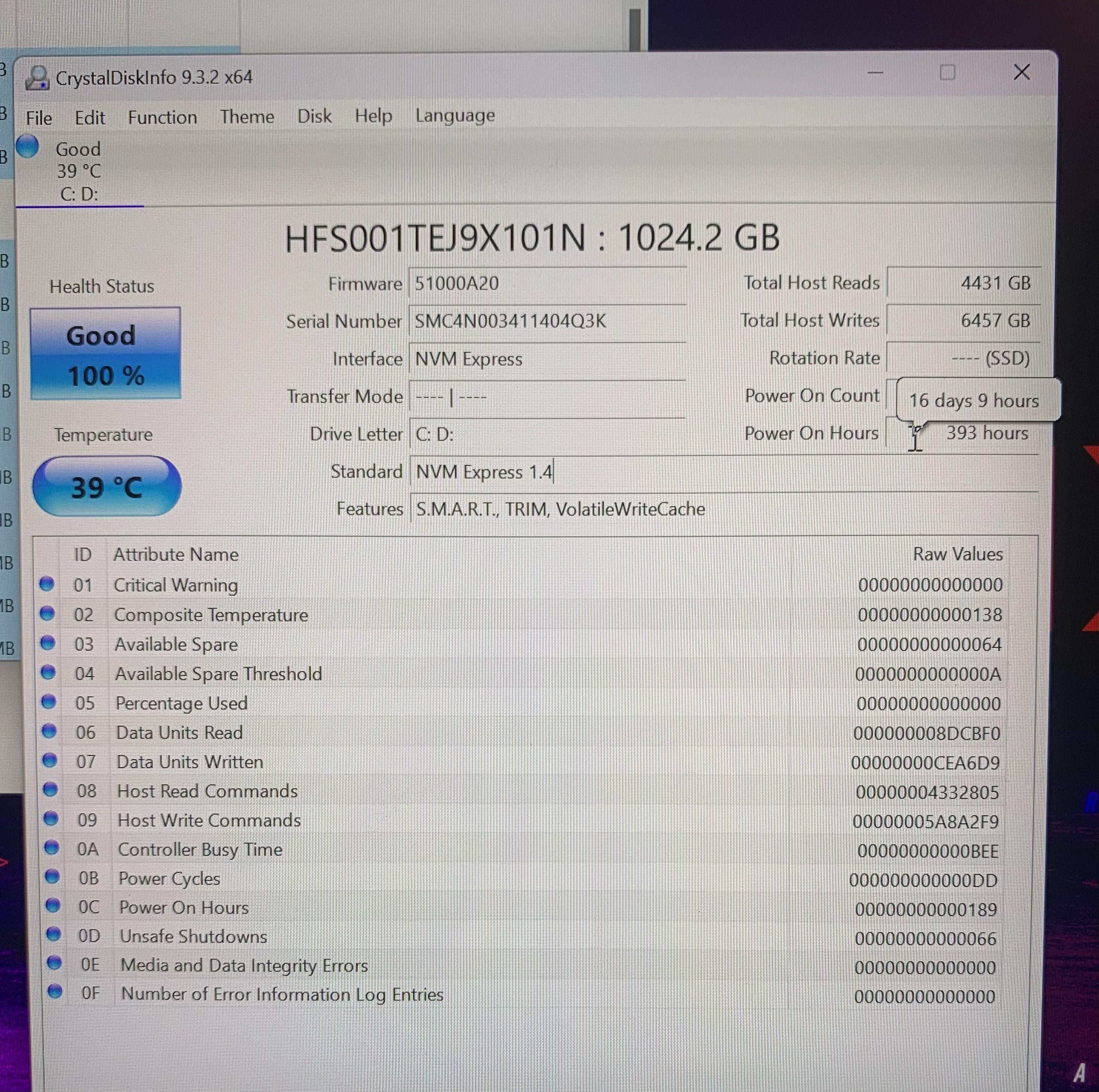The width and height of the screenshot is (1099, 1092).
Task: Click the Total Host Writes value 6457 GB
Action: pos(964,320)
